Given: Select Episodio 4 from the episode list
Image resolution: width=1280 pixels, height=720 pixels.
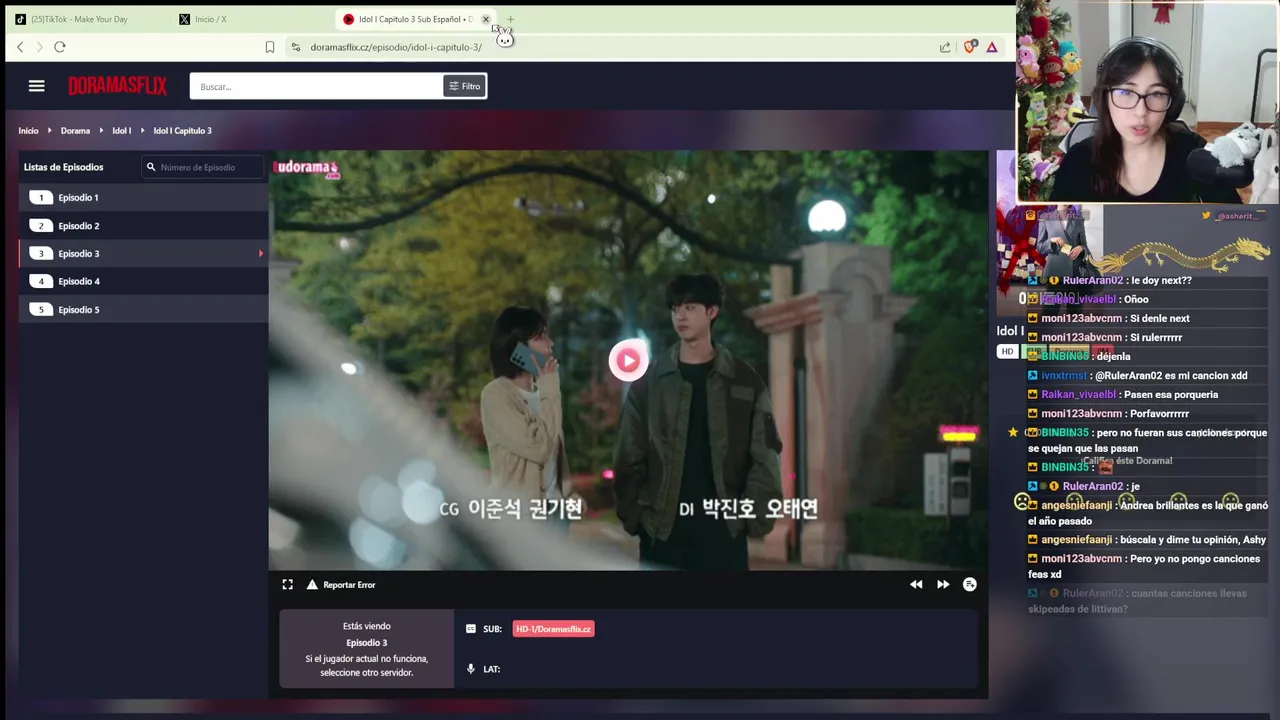Looking at the screenshot, I should coord(145,282).
